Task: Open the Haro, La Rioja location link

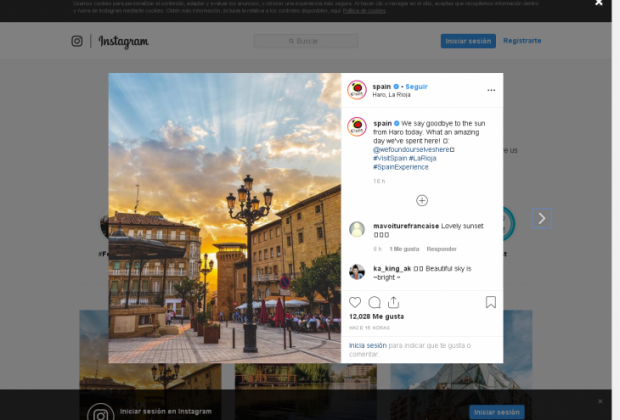Action: point(392,95)
